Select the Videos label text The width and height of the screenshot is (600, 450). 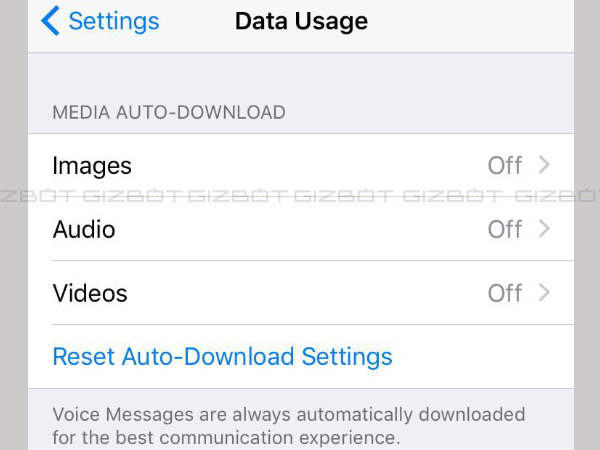tap(90, 293)
